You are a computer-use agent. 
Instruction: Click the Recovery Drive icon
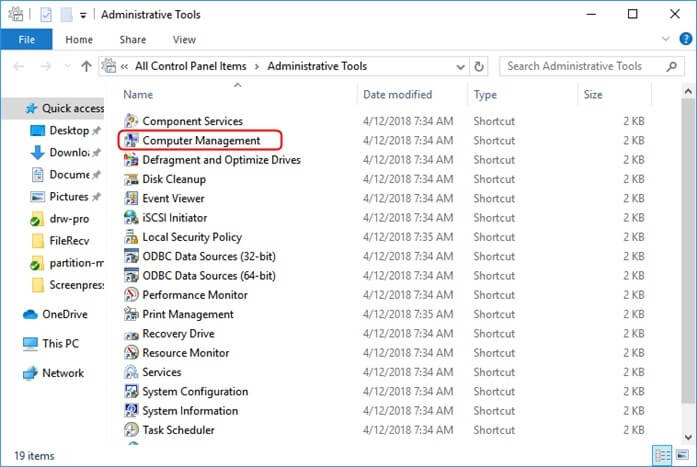(x=131, y=334)
